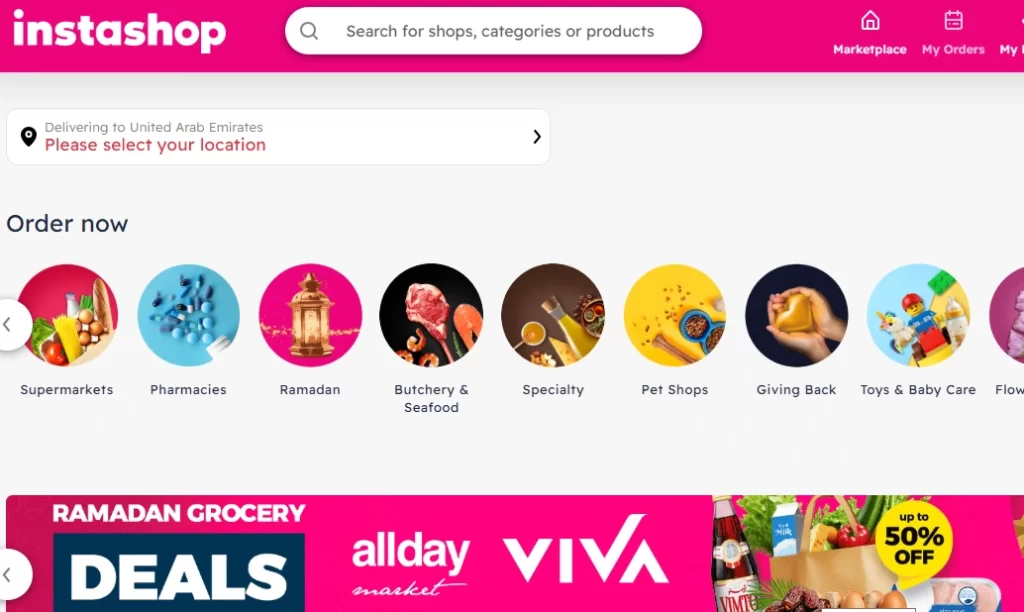Open the My Orders calendar icon

(953, 20)
